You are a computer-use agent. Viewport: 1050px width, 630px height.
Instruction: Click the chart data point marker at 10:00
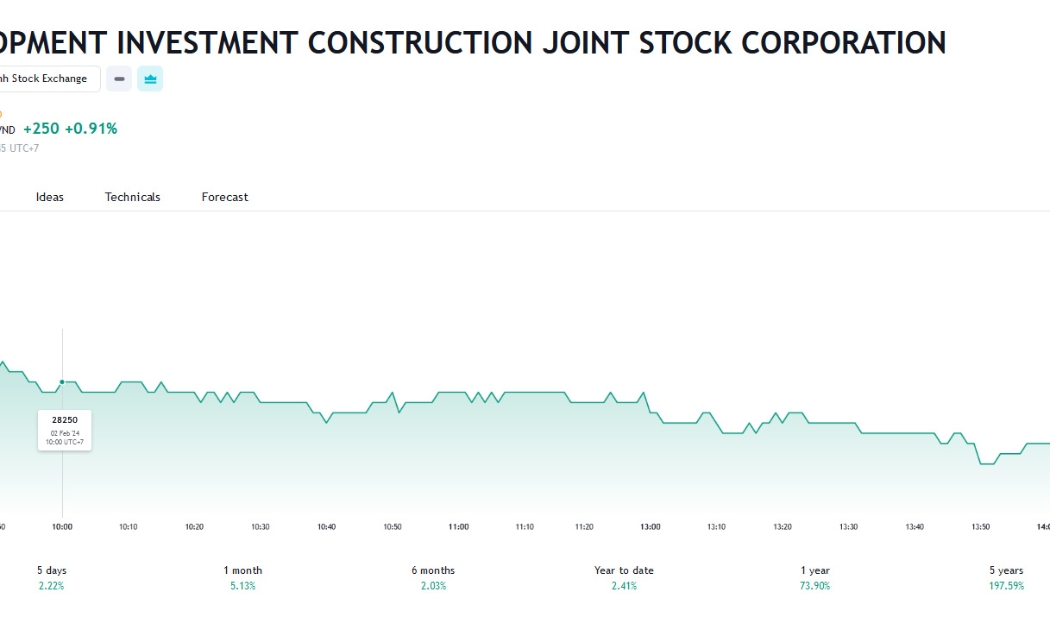[62, 382]
